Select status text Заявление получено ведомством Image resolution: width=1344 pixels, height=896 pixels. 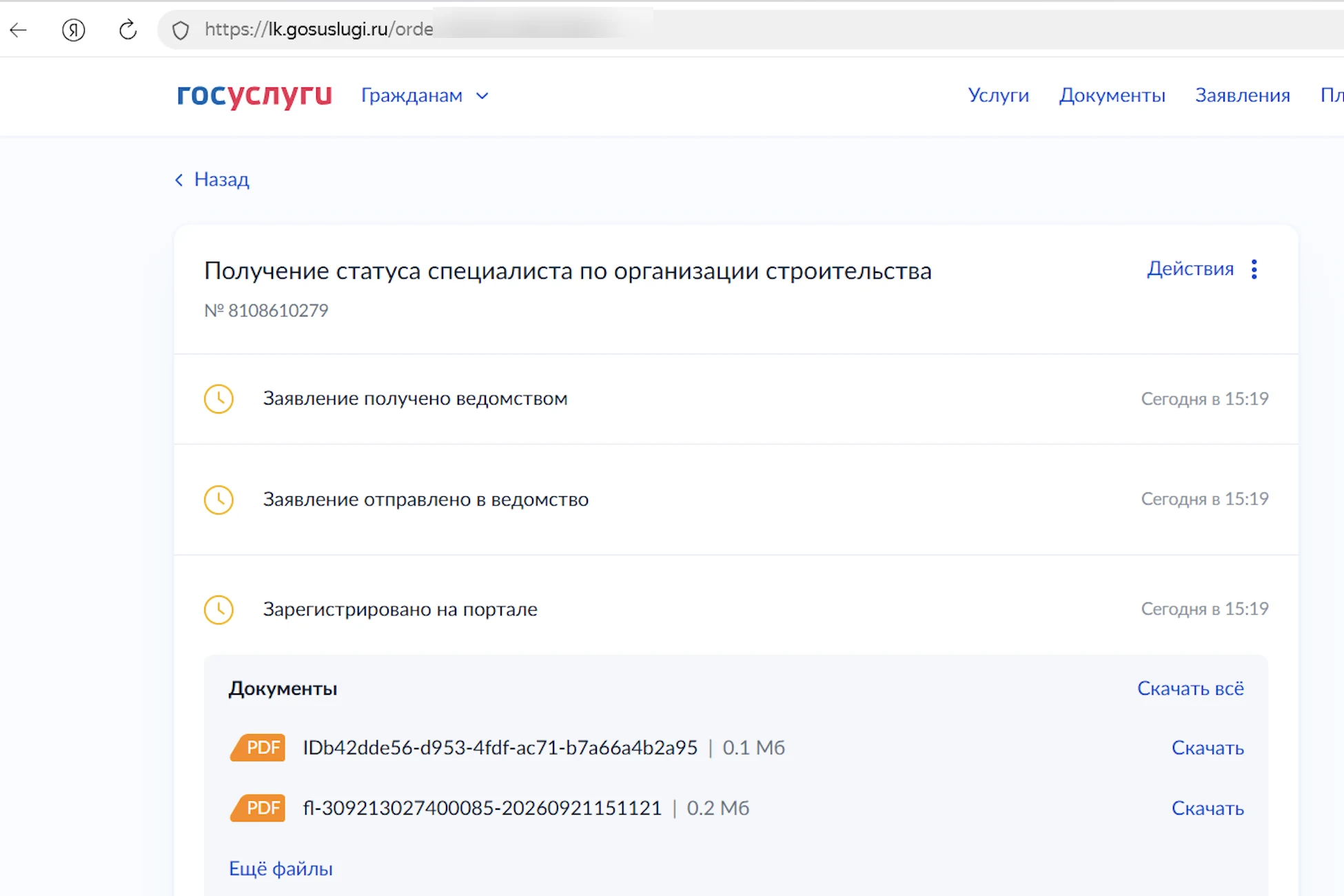pos(415,398)
